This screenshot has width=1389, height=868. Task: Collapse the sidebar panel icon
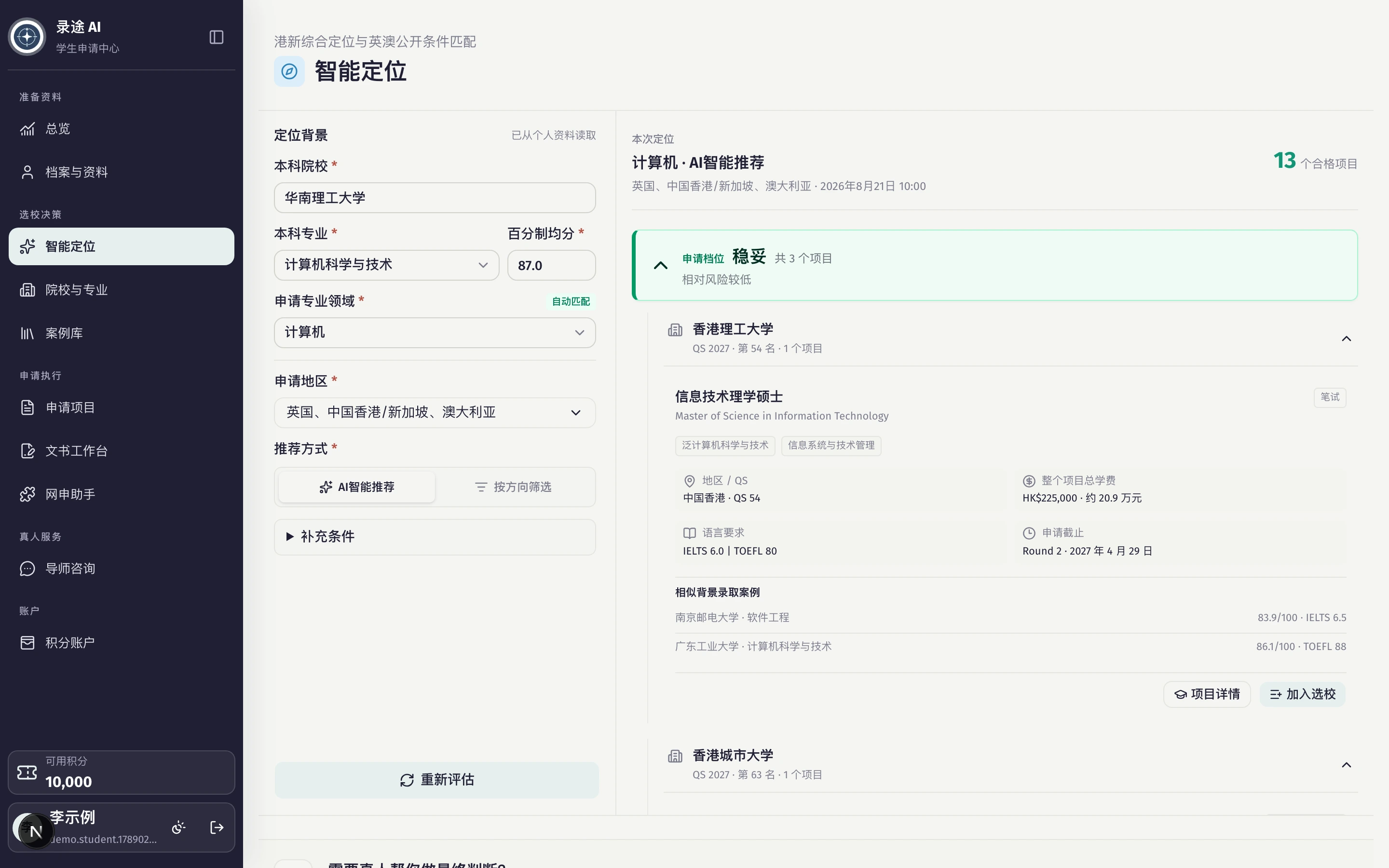217,37
